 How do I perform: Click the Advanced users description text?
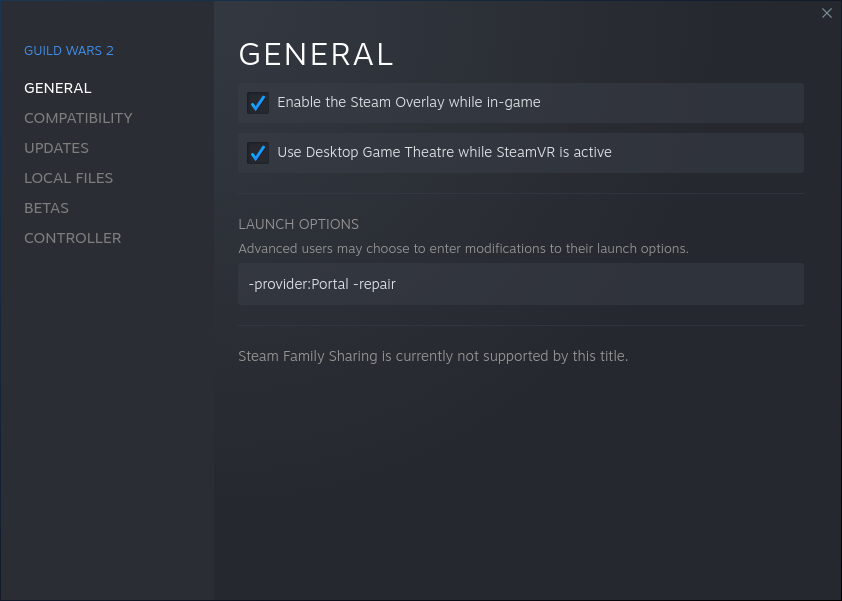(x=463, y=248)
